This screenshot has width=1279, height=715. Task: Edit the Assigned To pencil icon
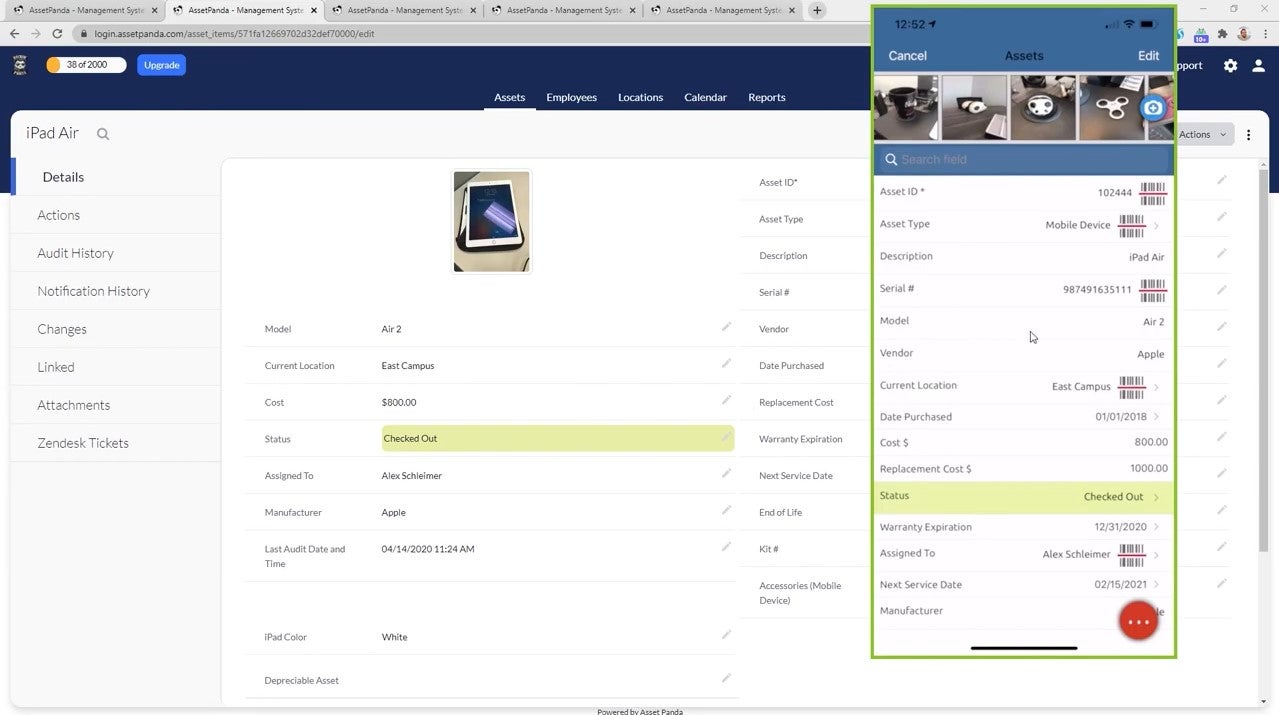click(x=726, y=474)
